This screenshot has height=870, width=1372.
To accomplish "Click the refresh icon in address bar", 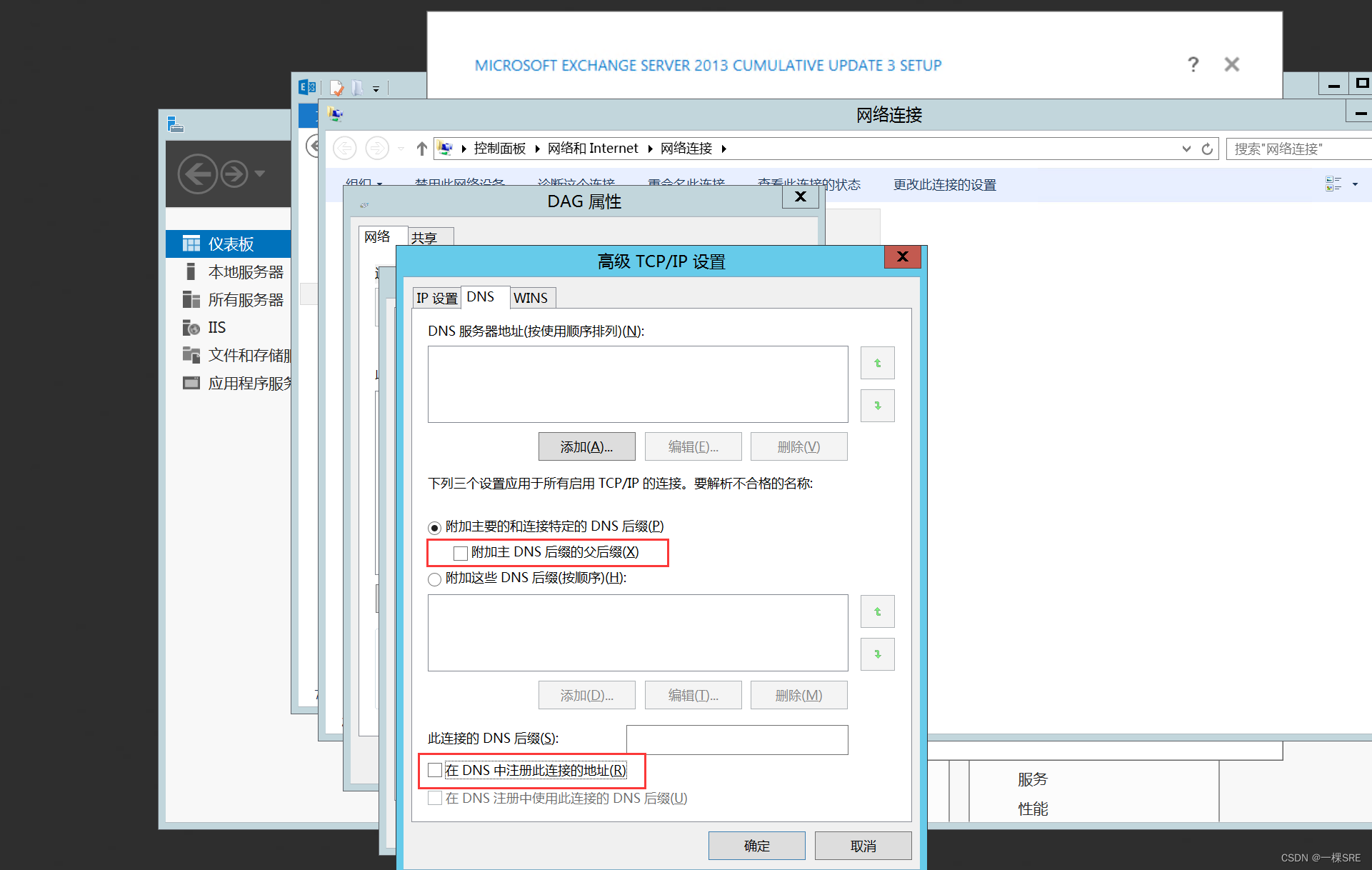I will (1207, 149).
